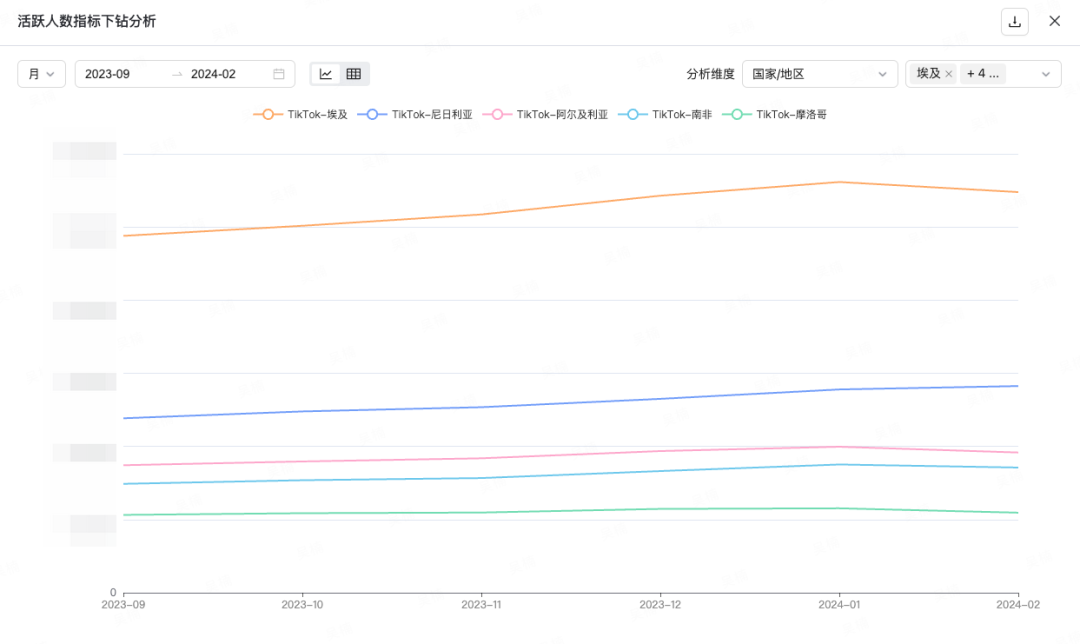The image size is (1080, 644).
Task: Remove the 埃及 tag with x icon
Action: pos(949,74)
